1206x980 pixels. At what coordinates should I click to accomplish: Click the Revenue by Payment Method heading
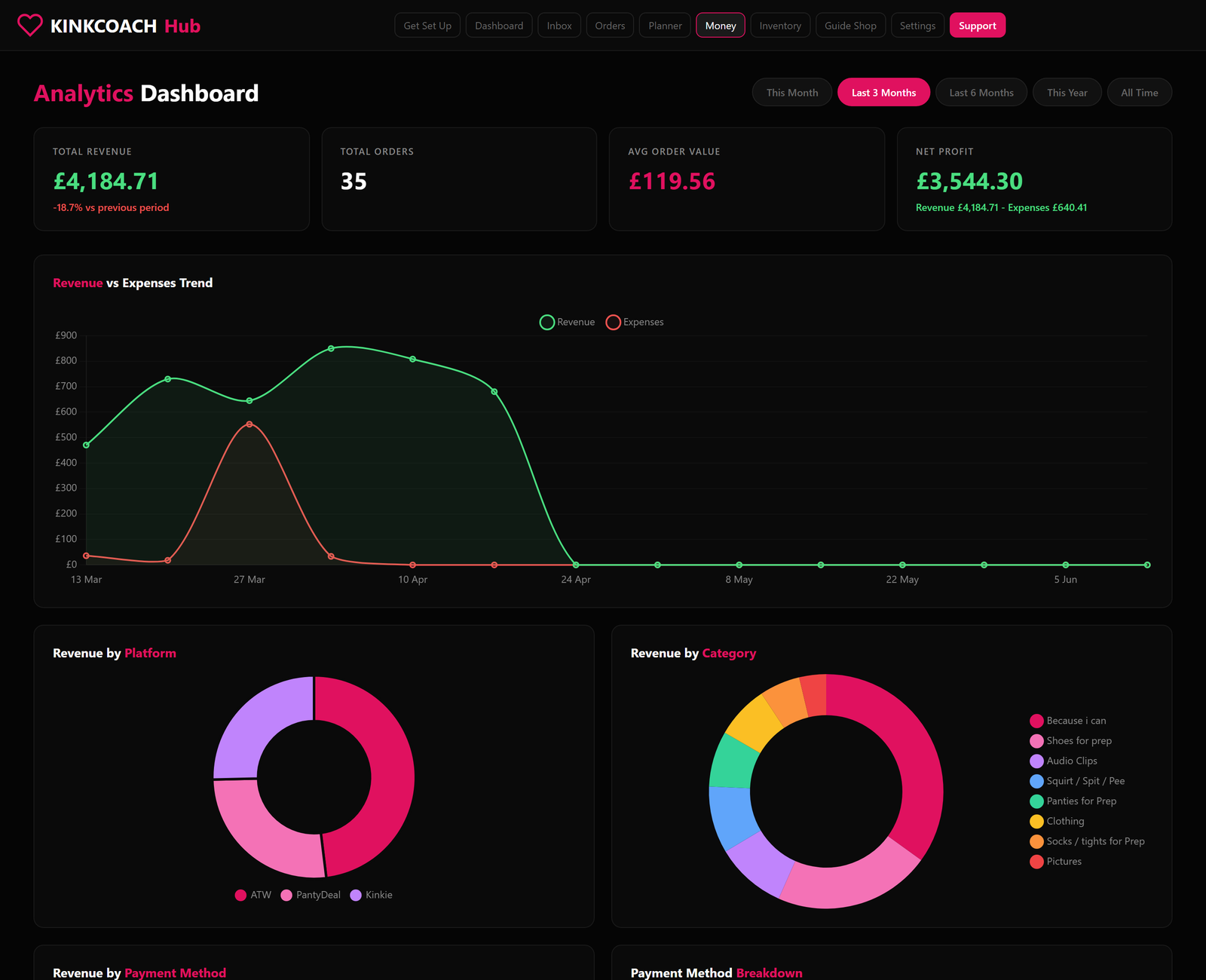click(x=139, y=972)
